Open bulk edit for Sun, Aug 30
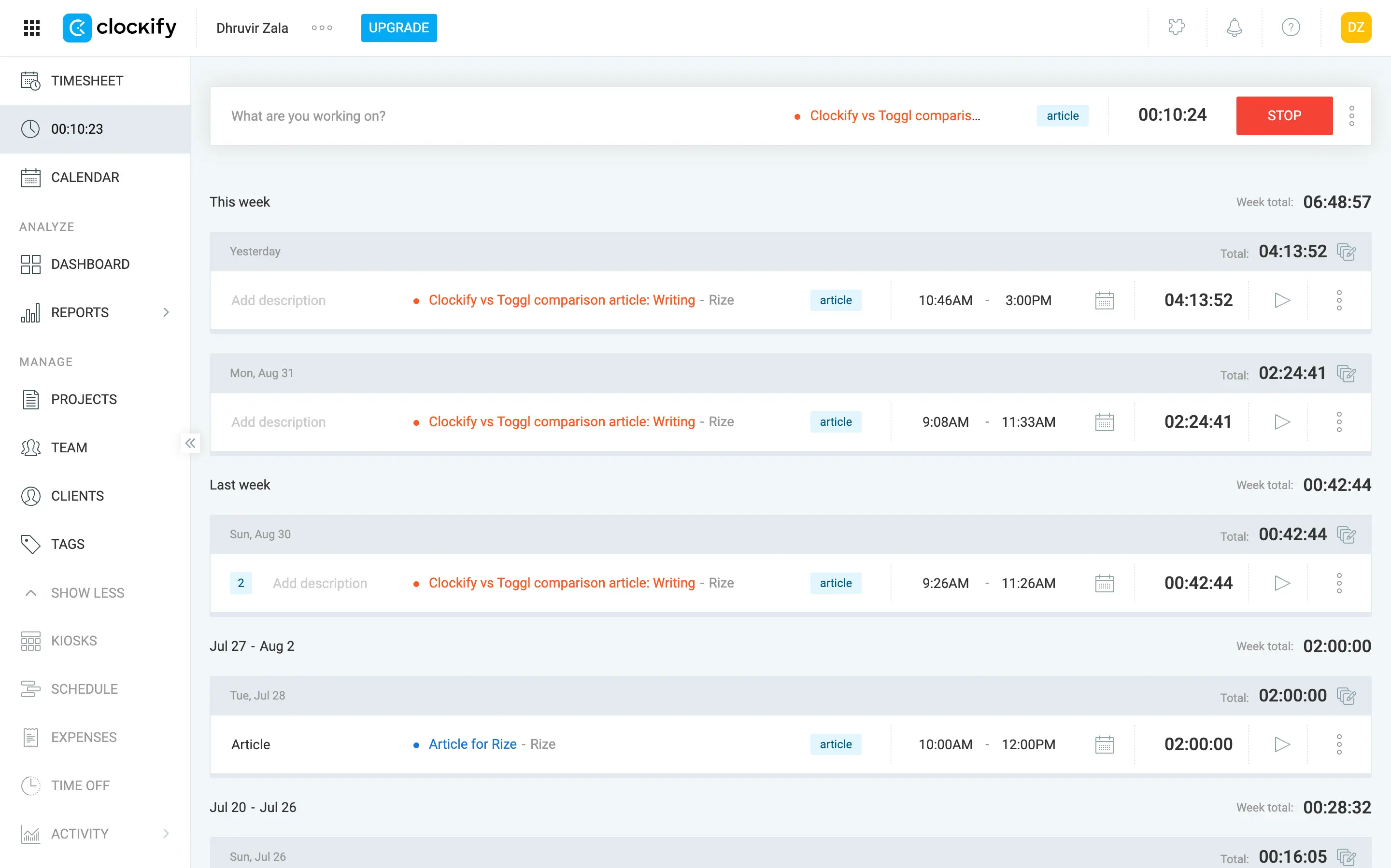The image size is (1391, 868). (x=1346, y=534)
